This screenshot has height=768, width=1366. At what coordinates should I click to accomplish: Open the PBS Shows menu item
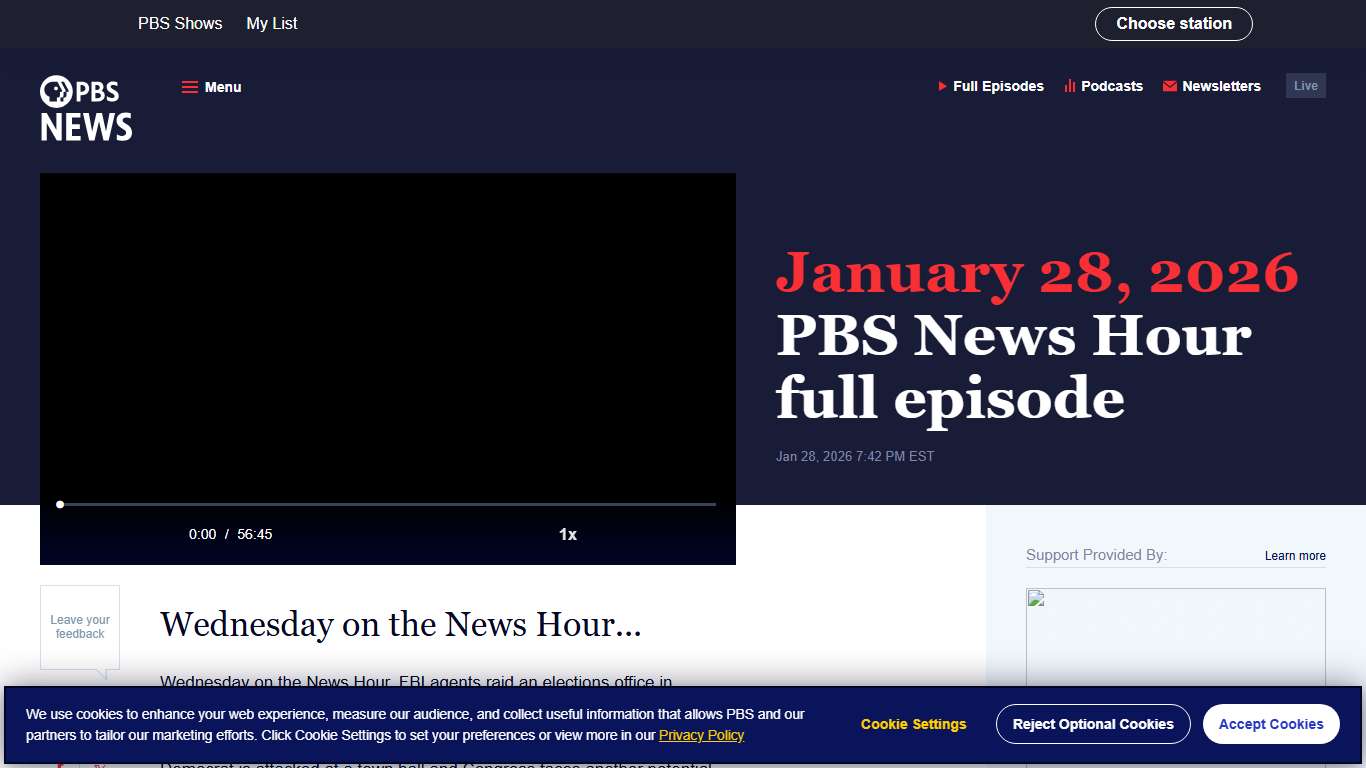point(180,23)
